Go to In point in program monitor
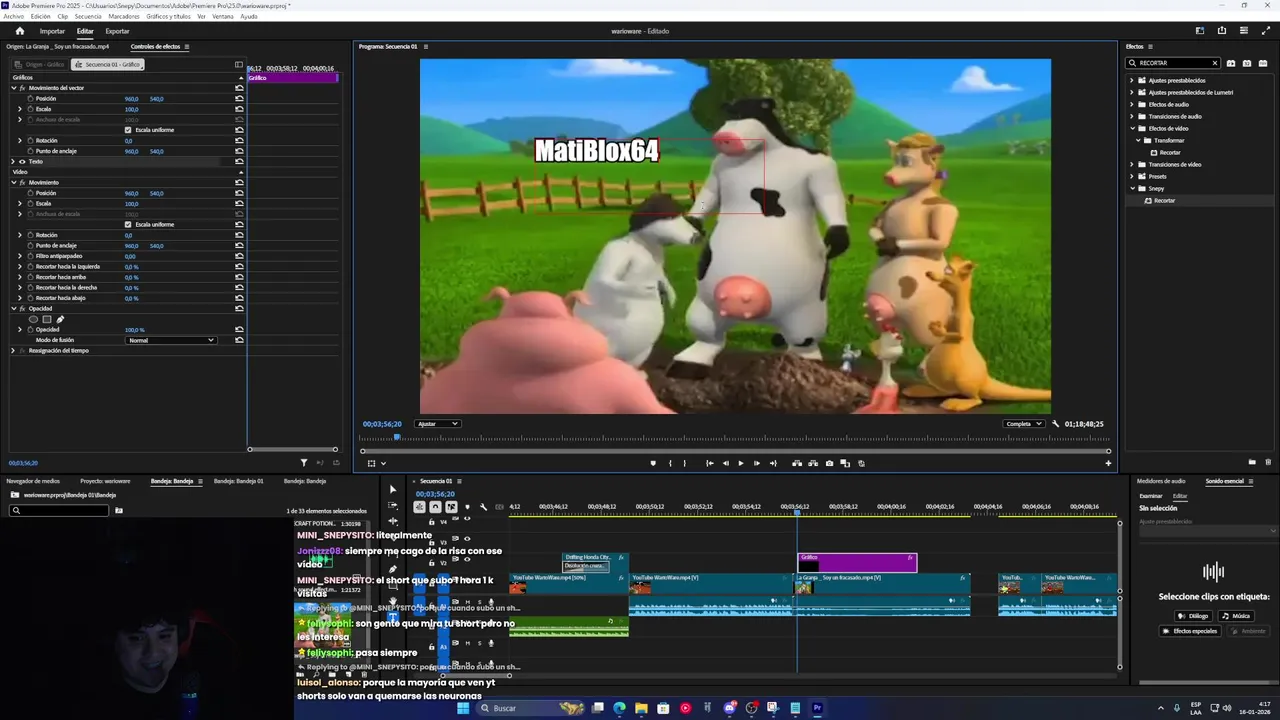Viewport: 1280px width, 720px height. tap(709, 463)
